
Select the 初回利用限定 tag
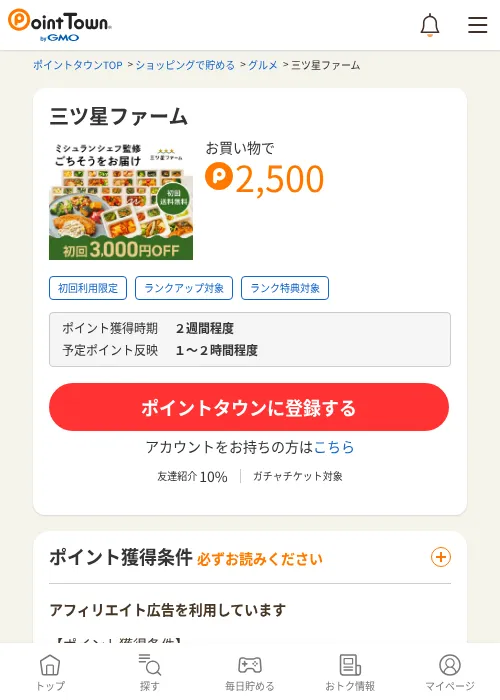pos(88,288)
